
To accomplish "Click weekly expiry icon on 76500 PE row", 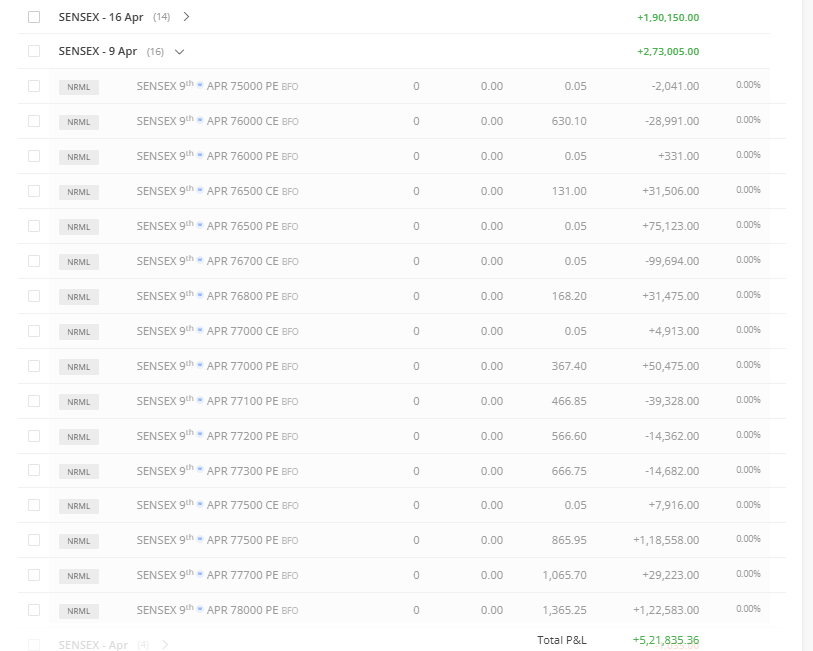I will pos(200,224).
